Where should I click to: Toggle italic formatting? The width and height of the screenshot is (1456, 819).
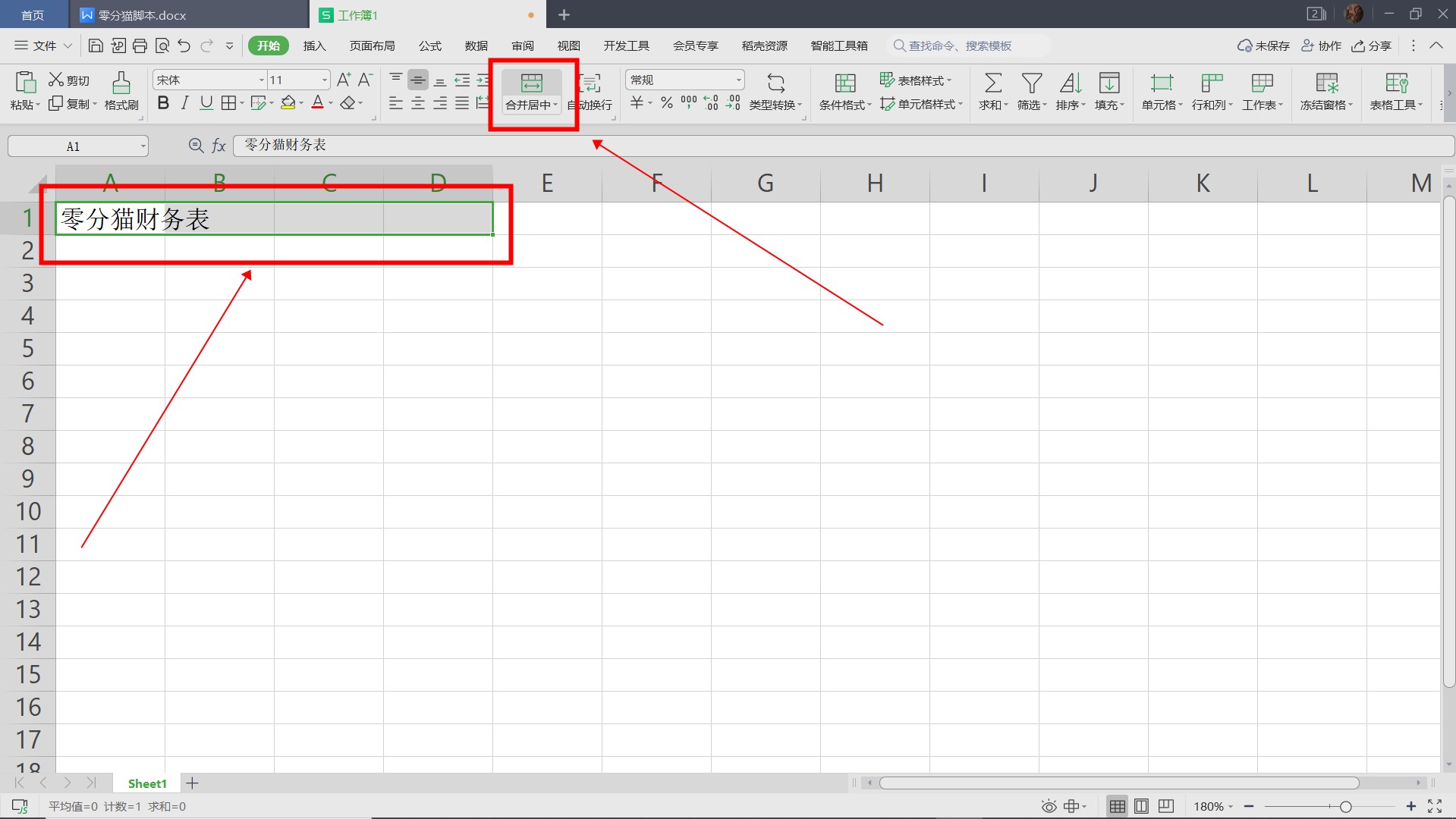pos(184,103)
